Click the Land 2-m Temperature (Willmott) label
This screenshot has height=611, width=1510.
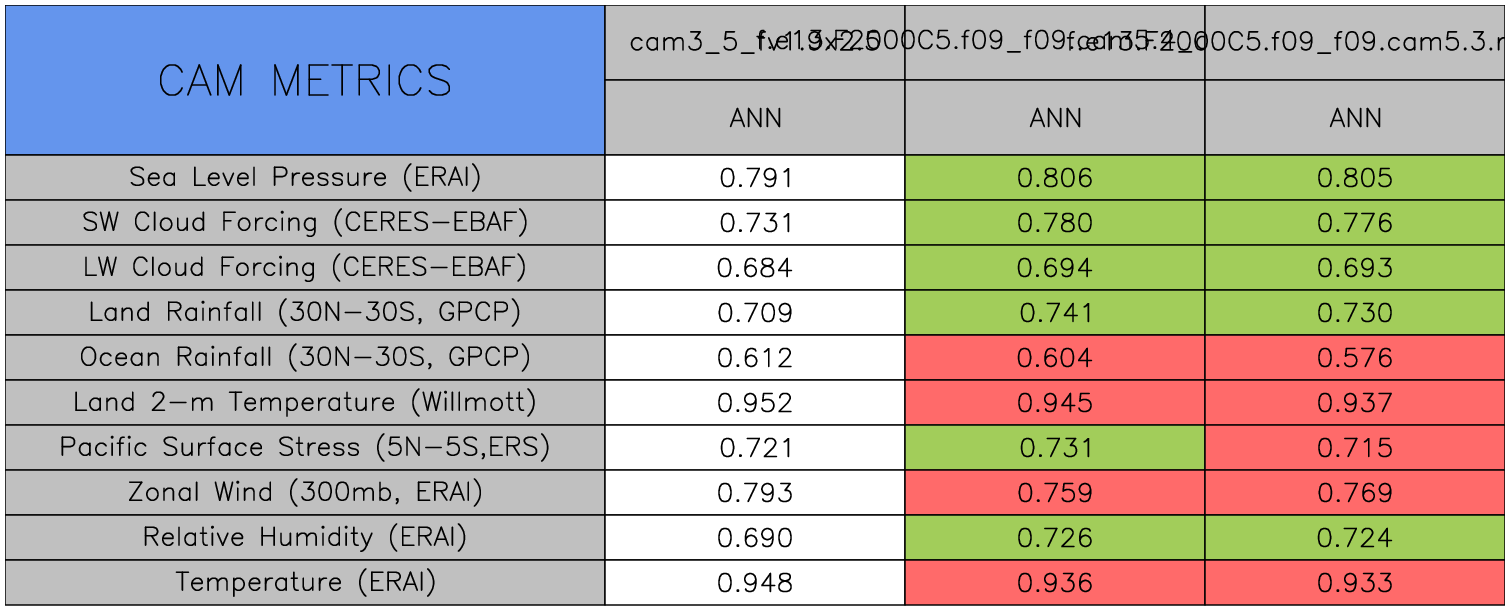pos(305,403)
